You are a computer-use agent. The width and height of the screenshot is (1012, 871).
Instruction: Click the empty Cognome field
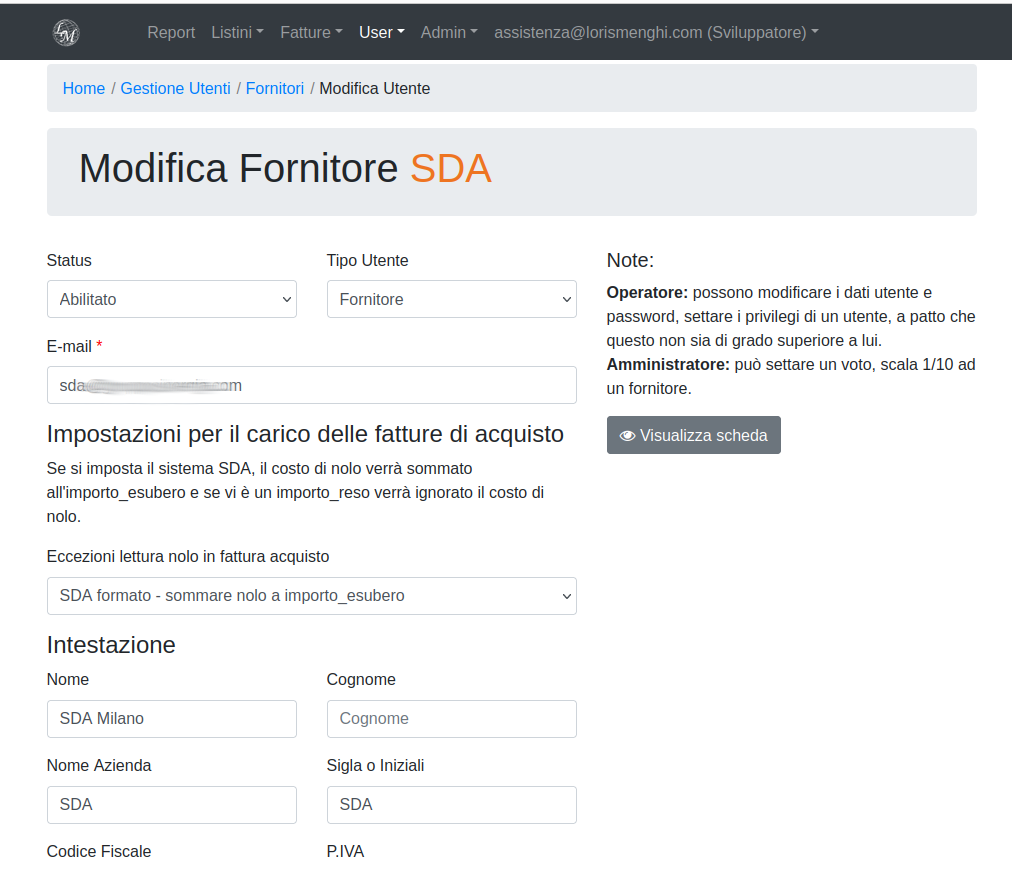pyautogui.click(x=452, y=719)
